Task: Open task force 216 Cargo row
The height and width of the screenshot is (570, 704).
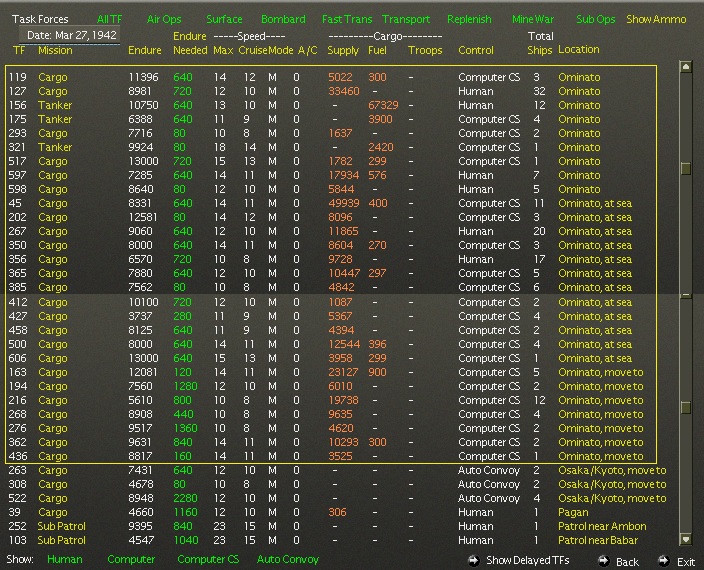Action: pyautogui.click(x=331, y=400)
